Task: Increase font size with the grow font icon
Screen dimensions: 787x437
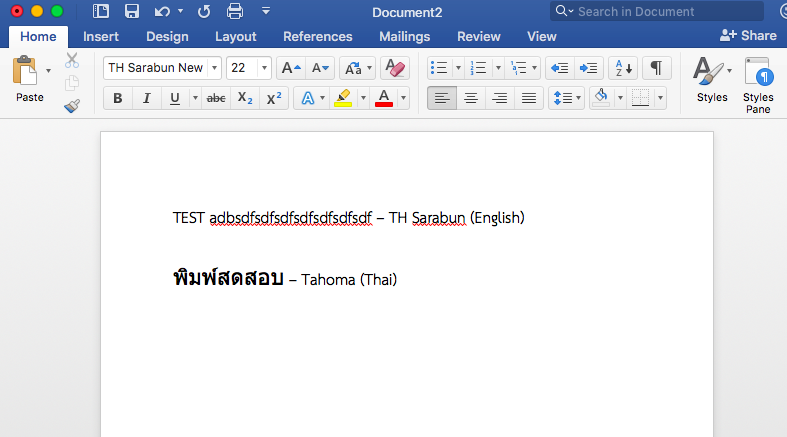Action: point(291,68)
